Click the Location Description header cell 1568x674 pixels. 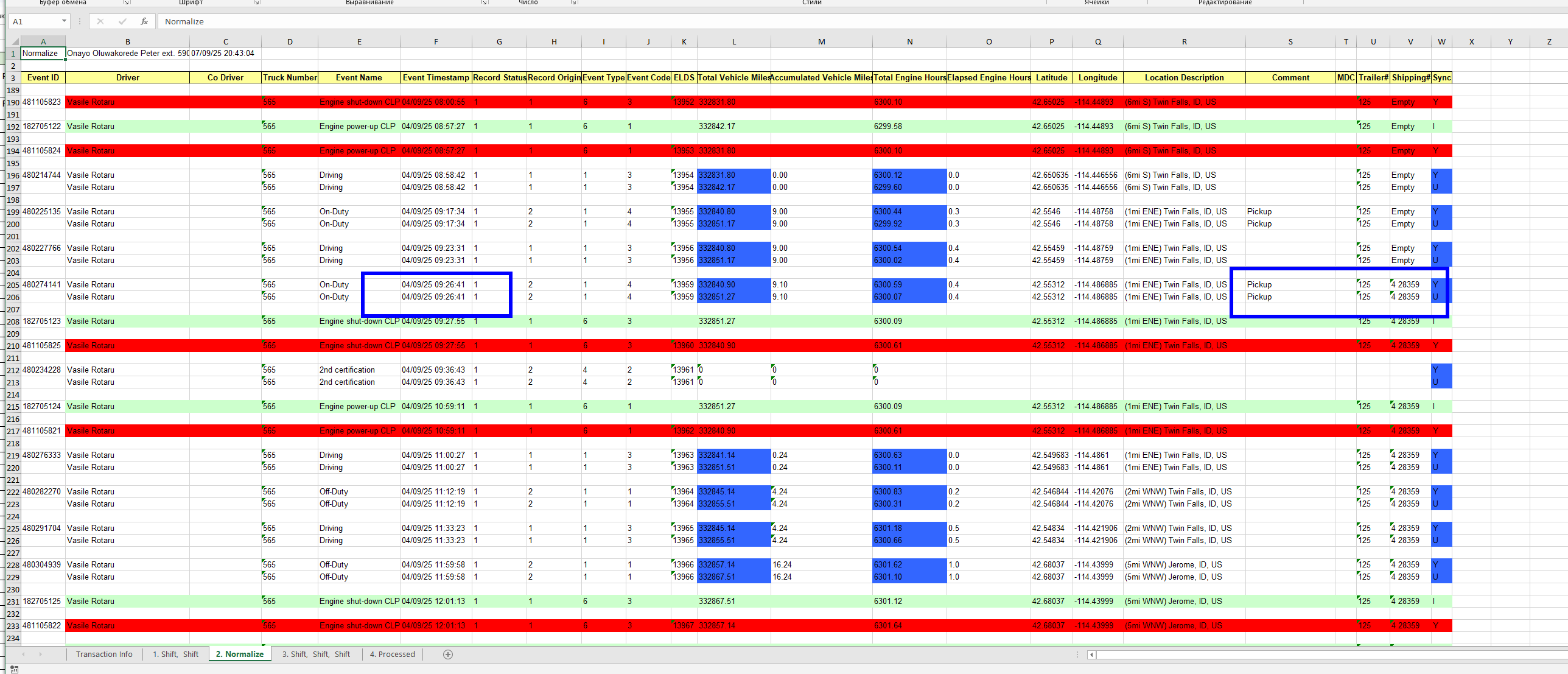point(1184,77)
